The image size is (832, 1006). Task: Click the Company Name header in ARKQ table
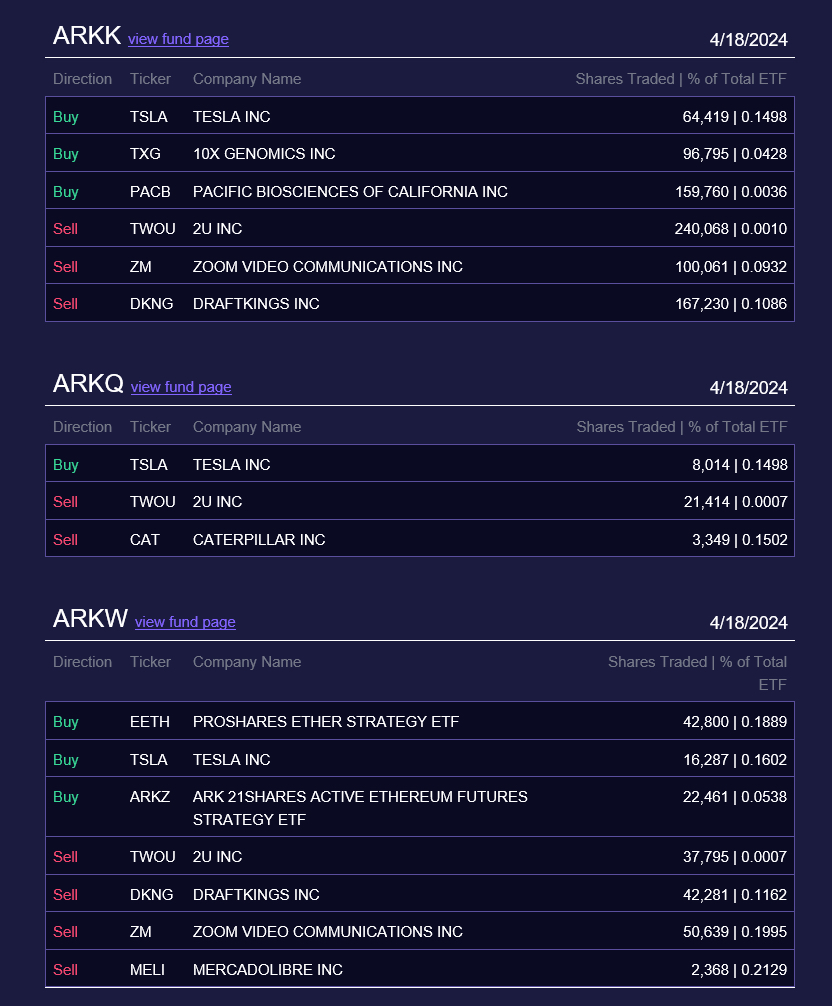[x=247, y=427]
